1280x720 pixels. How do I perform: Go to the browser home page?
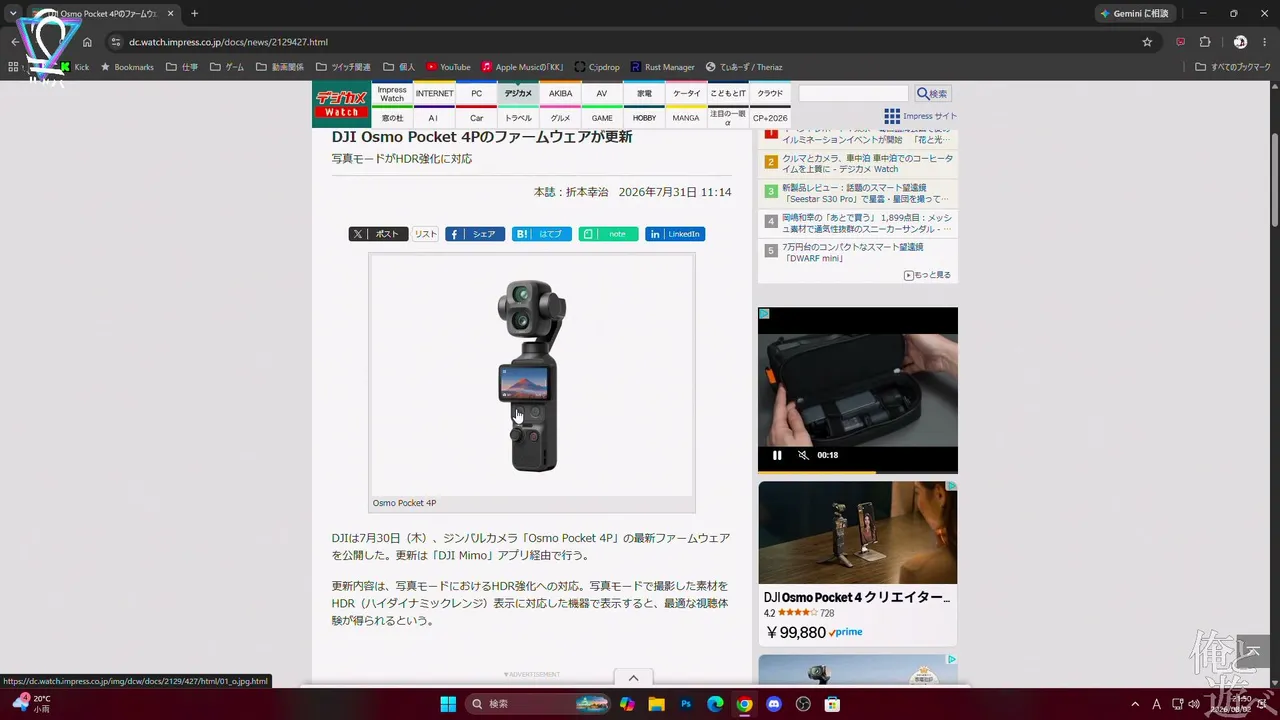point(87,42)
